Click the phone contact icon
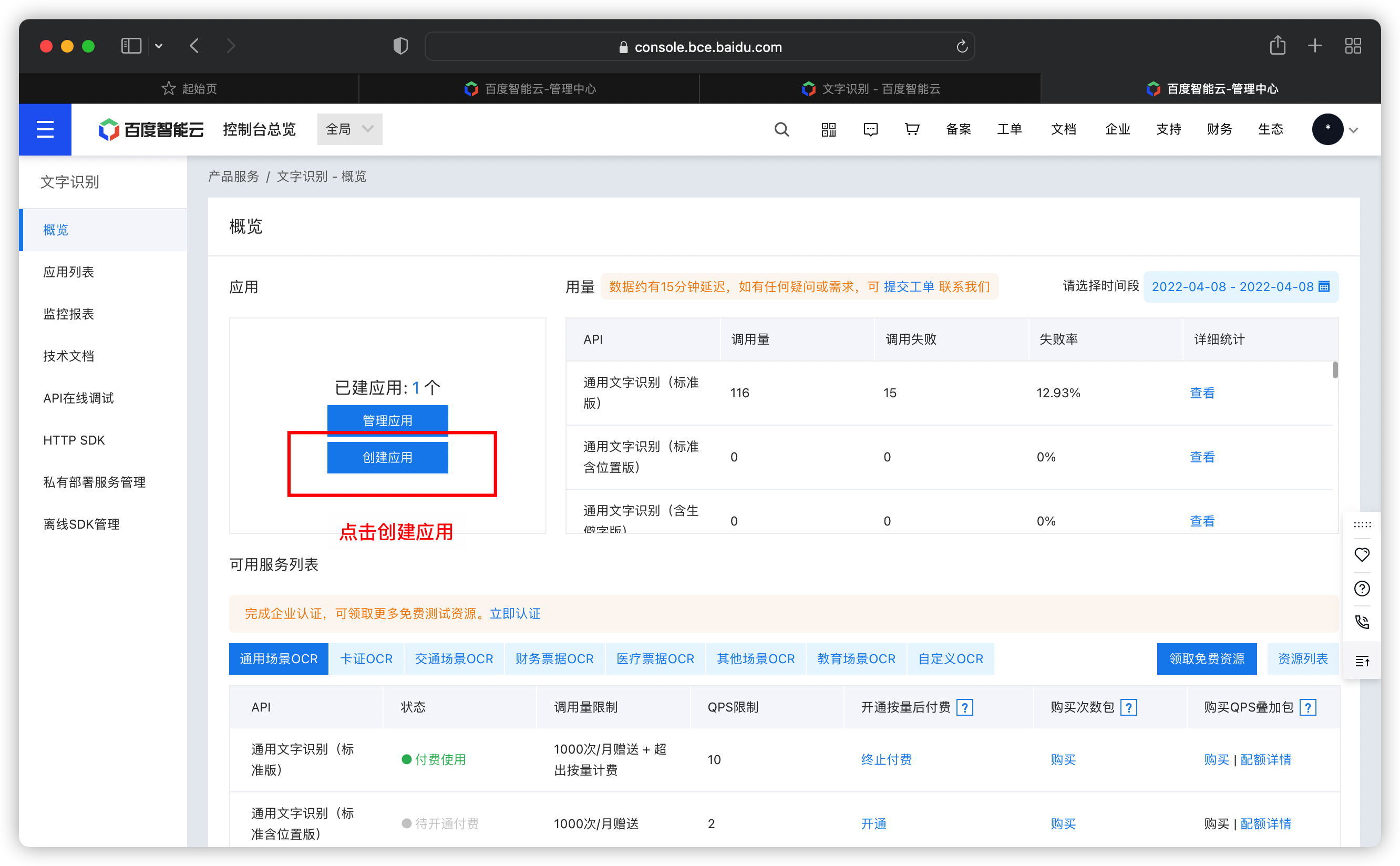 click(x=1362, y=622)
